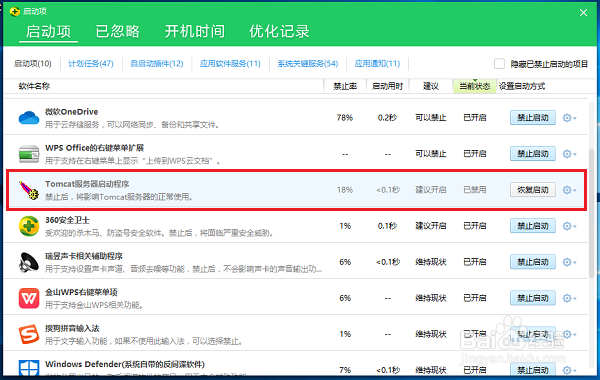Open the 优化记录 tab
Image resolution: width=600 pixels, height=380 pixels.
pos(279,31)
